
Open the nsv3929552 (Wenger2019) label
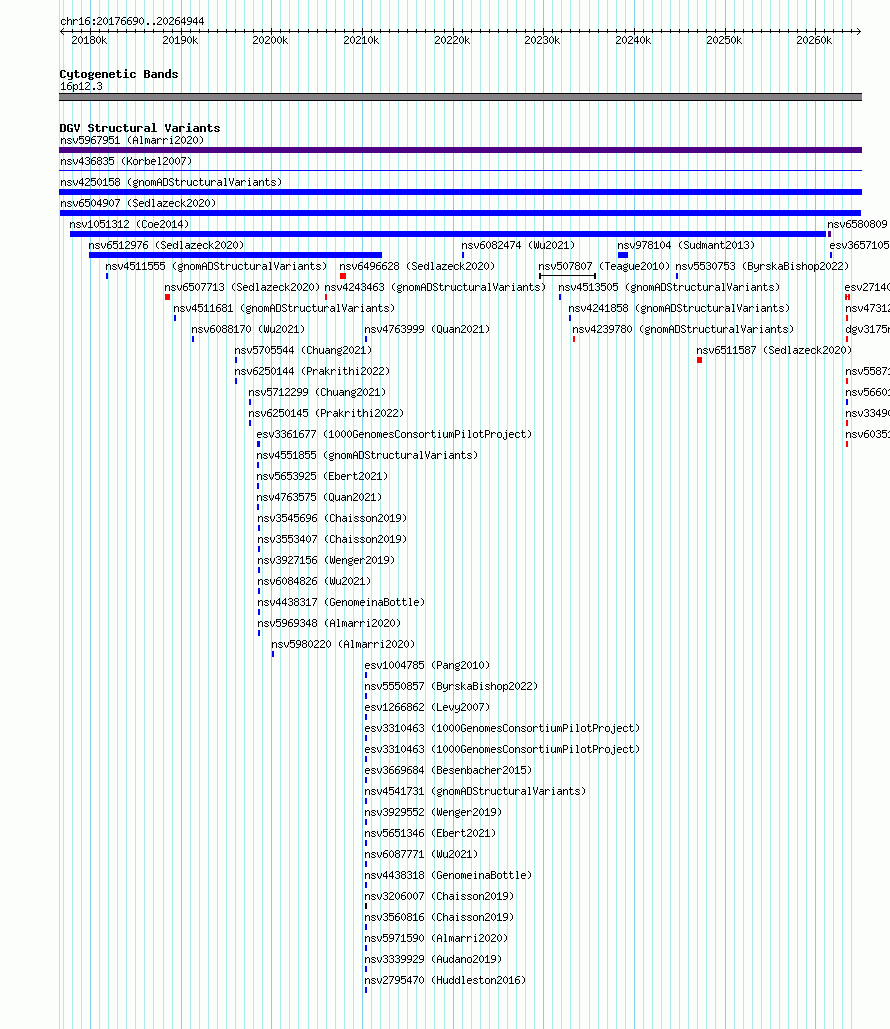tap(433, 812)
